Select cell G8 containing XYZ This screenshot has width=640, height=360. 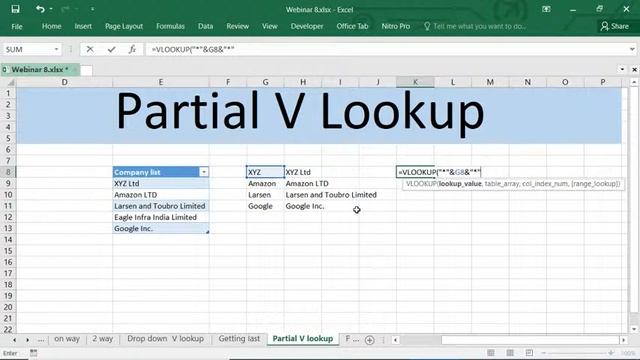pos(265,172)
